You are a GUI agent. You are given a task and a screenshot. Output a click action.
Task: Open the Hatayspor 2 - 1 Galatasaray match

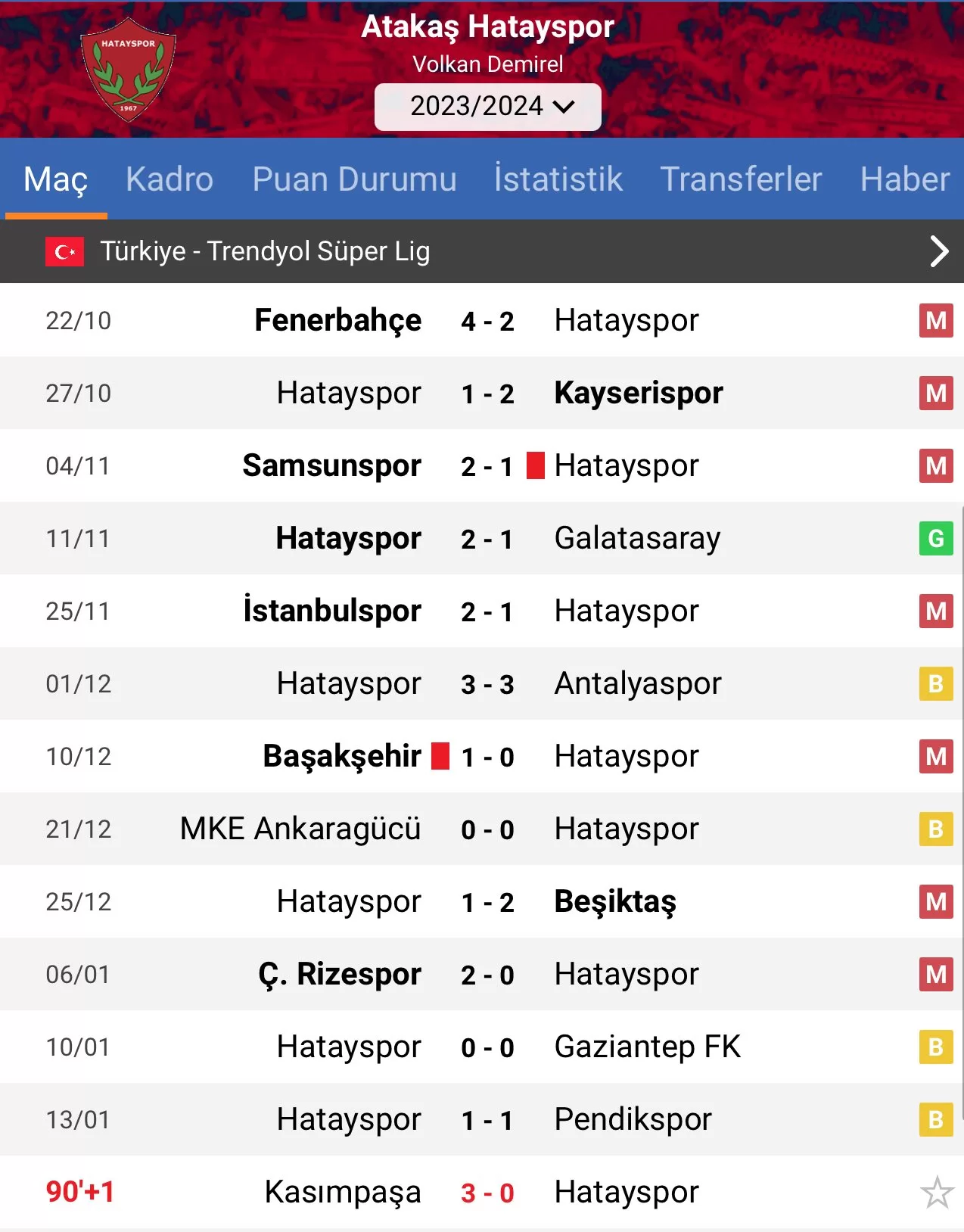coord(487,539)
